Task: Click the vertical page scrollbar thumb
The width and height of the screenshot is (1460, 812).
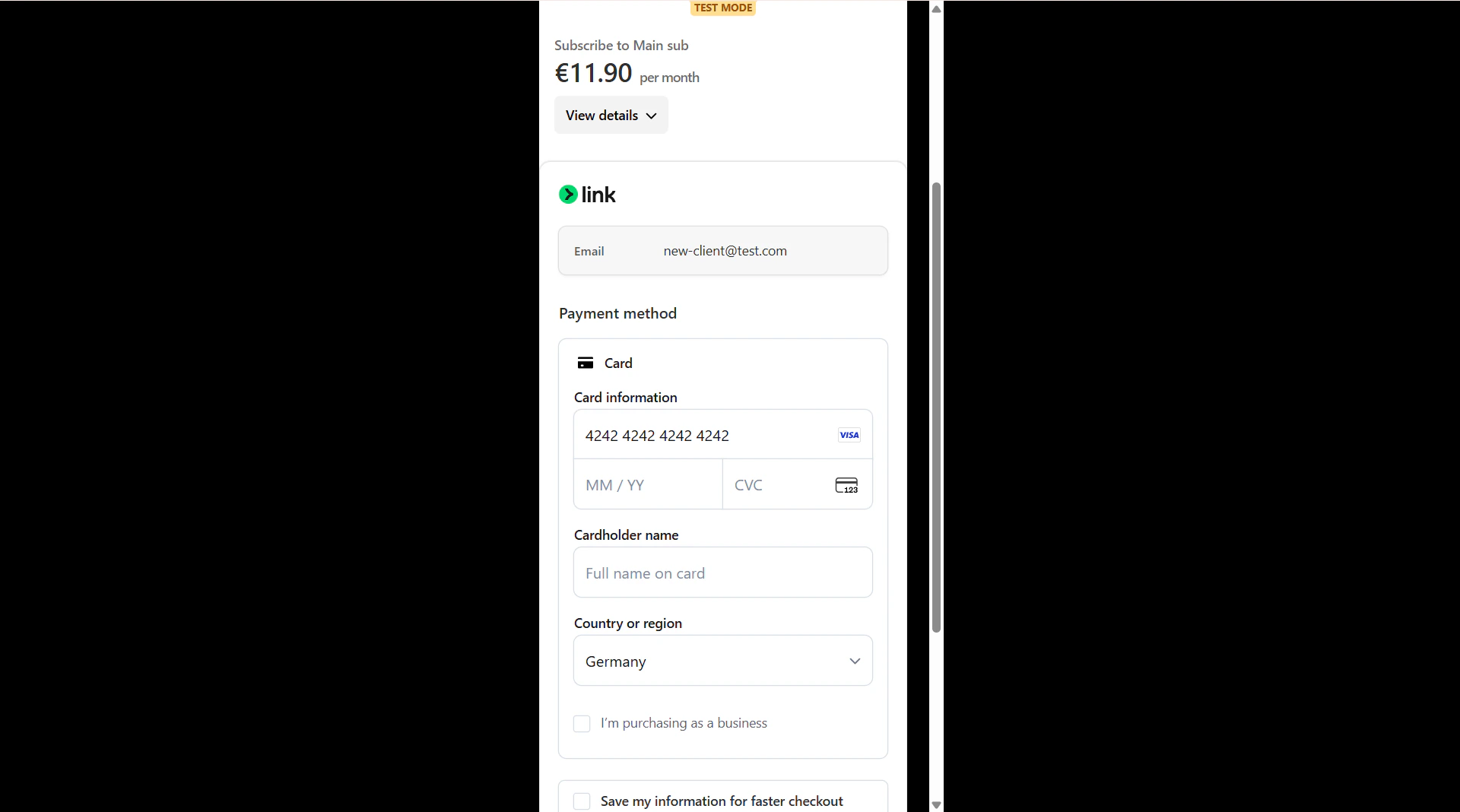Action: [936, 408]
